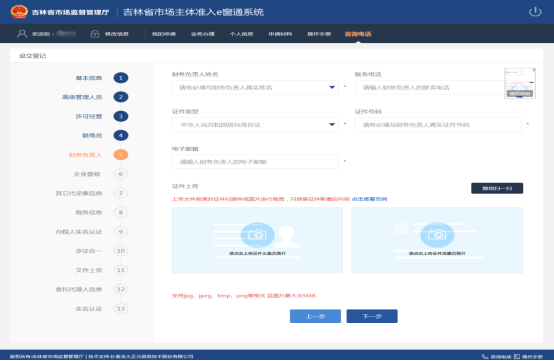Click the 修改信息 link

tap(117, 34)
